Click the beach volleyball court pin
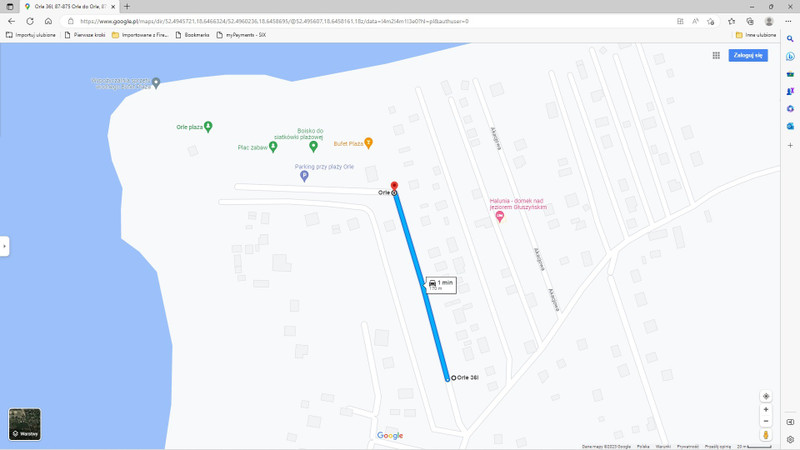The width and height of the screenshot is (800, 450). [313, 146]
